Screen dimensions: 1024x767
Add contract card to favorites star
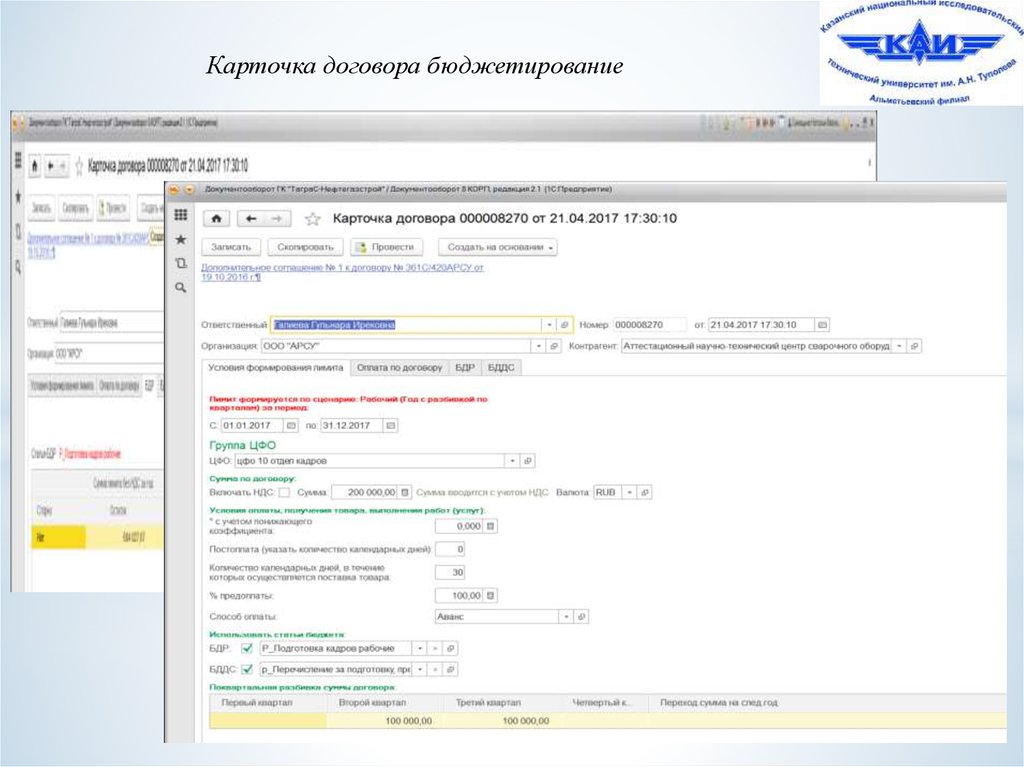[313, 218]
